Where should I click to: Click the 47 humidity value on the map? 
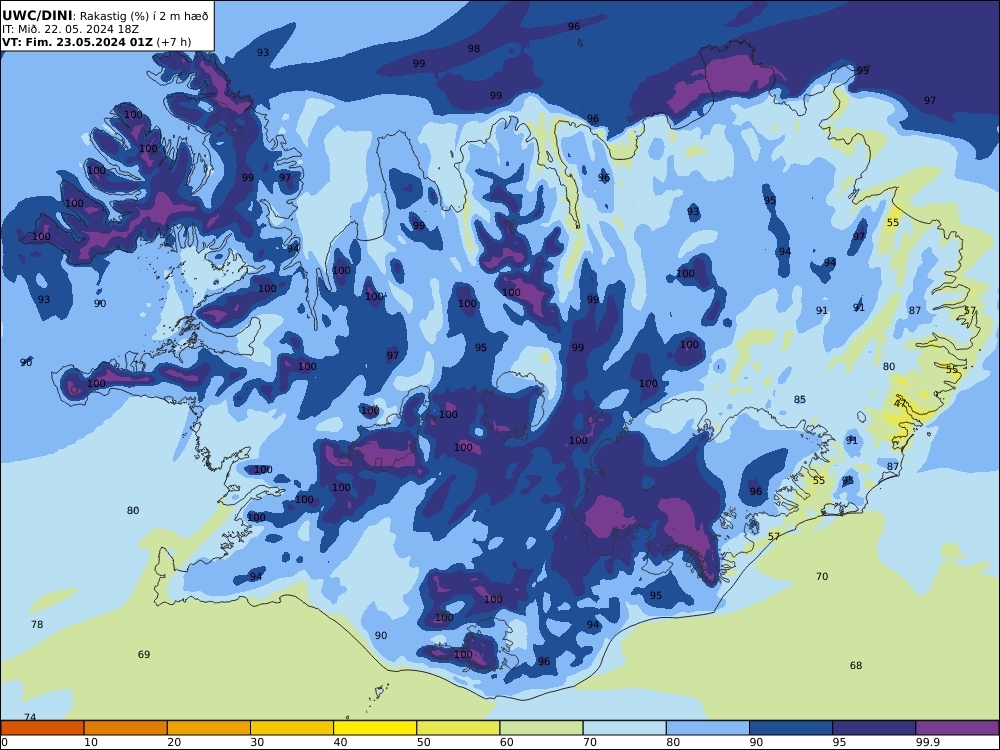[x=900, y=404]
